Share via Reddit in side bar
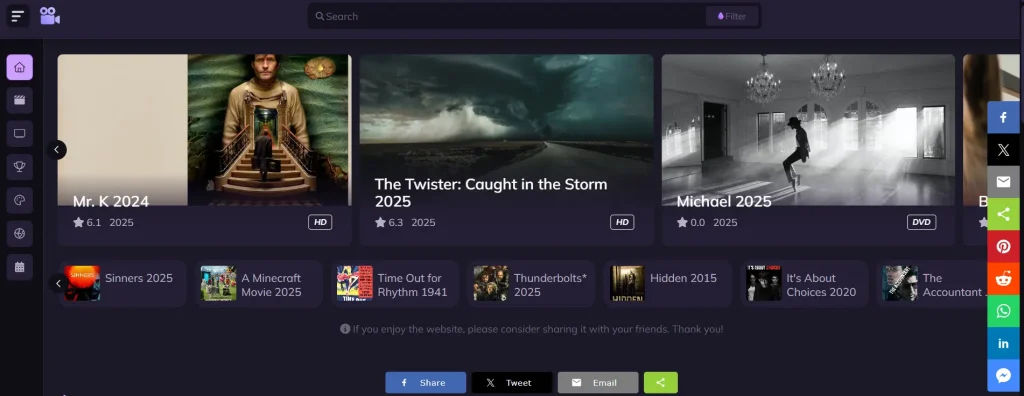Image resolution: width=1024 pixels, height=396 pixels. [1004, 278]
